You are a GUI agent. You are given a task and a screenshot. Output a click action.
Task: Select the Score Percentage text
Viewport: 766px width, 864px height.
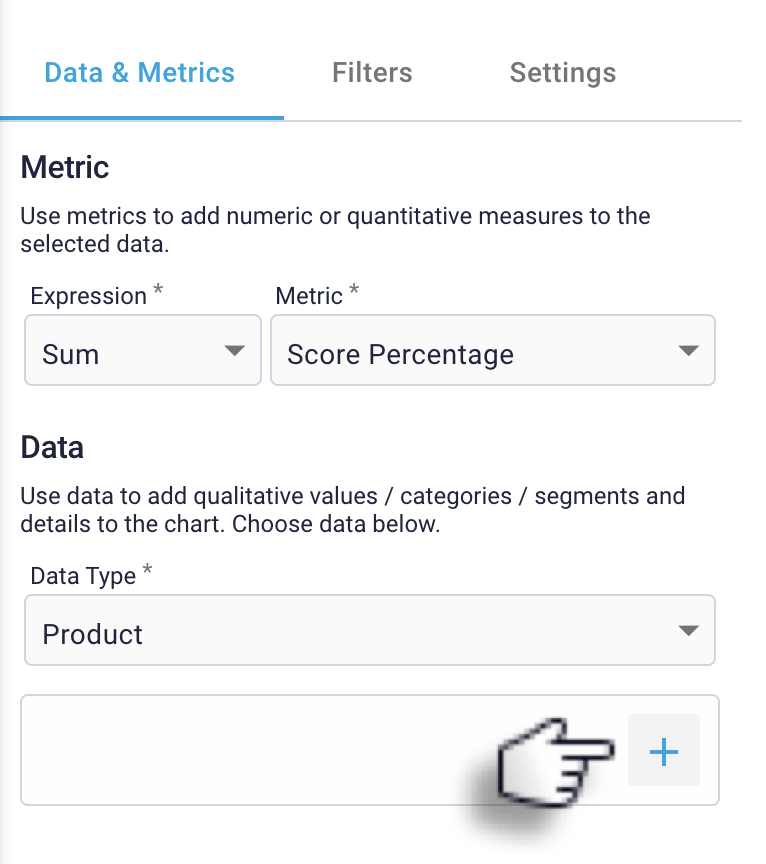[x=400, y=355]
